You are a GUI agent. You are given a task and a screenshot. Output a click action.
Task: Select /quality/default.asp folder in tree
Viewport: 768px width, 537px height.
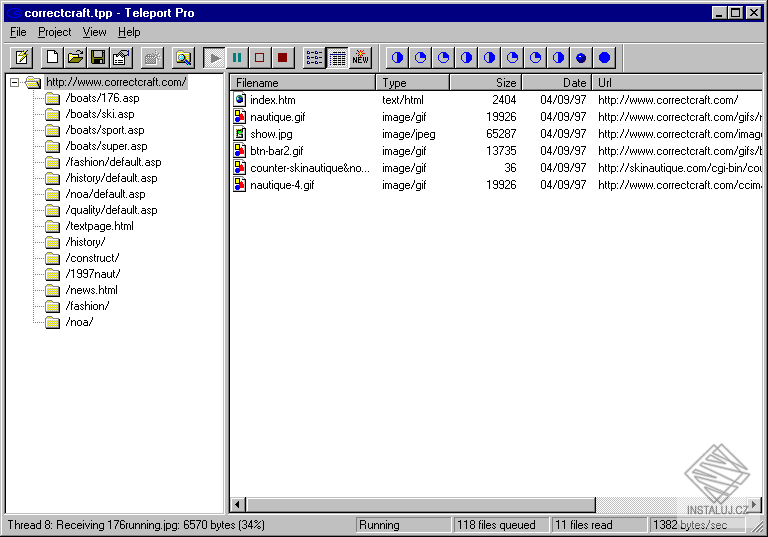pos(111,210)
